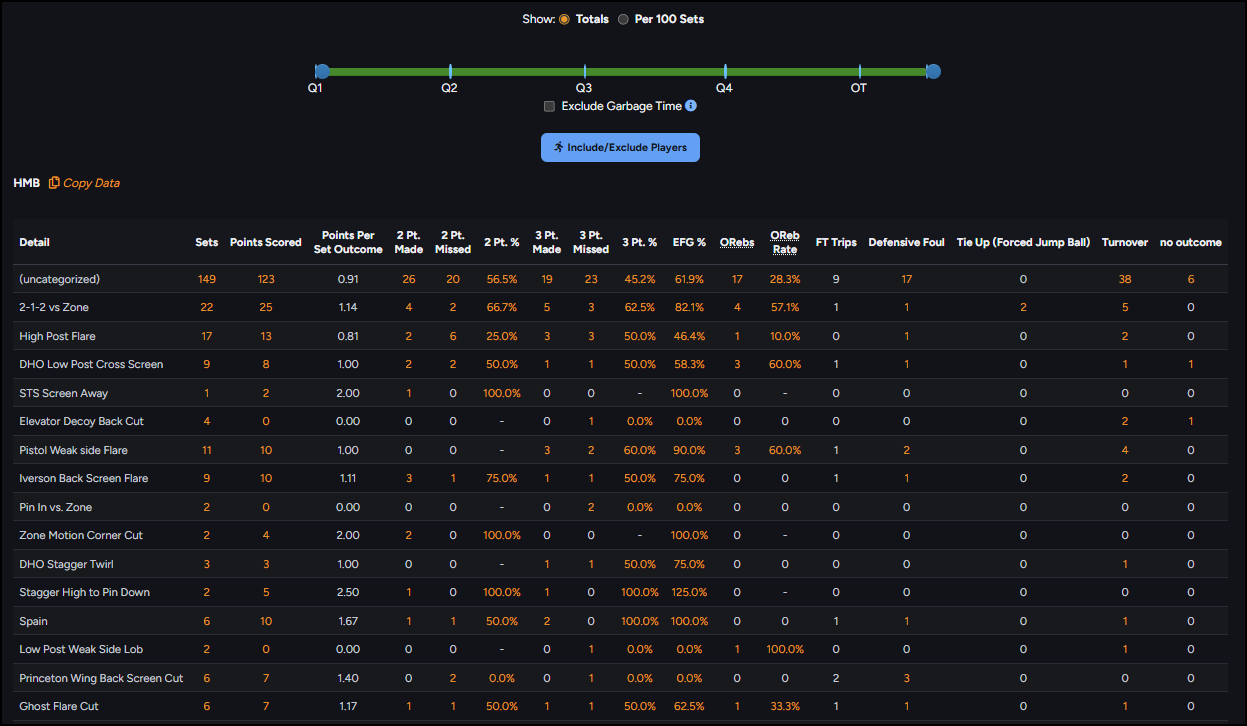
Task: Click the 22 sets link for 2-1-2 vs Zone
Action: tap(207, 307)
